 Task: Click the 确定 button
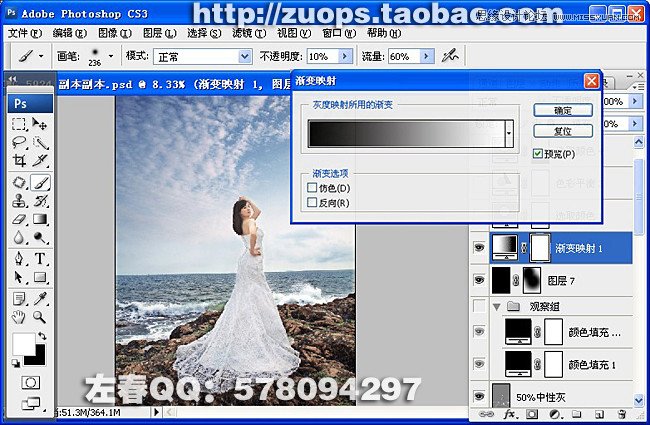pos(563,110)
